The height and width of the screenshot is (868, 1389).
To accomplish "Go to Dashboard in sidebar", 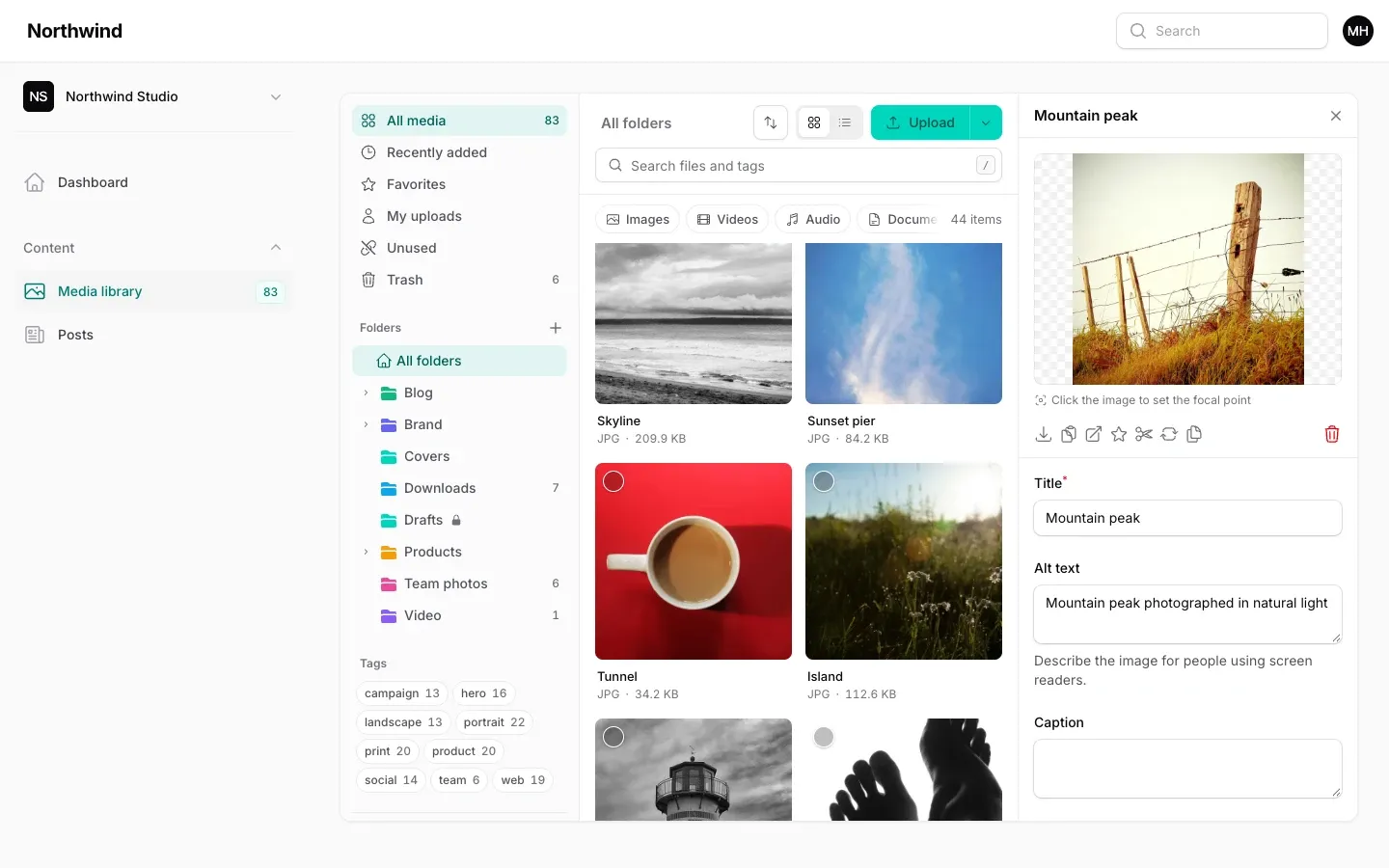I will (x=154, y=182).
